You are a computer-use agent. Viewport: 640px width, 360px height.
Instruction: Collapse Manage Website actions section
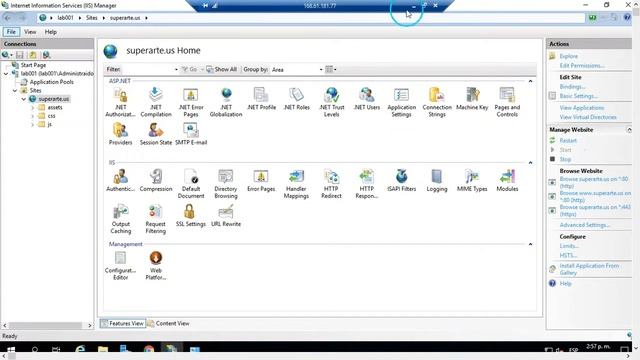629,130
